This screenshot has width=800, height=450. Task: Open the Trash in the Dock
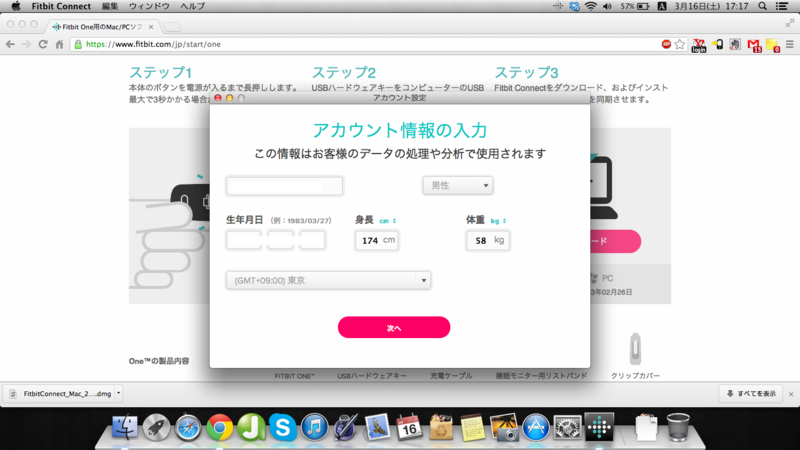point(678,427)
